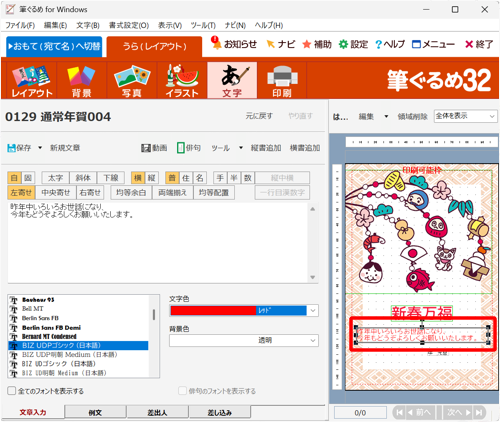This screenshot has width=500, height=422.
Task: Open the ファイル(F) menu
Action: pos(20,25)
